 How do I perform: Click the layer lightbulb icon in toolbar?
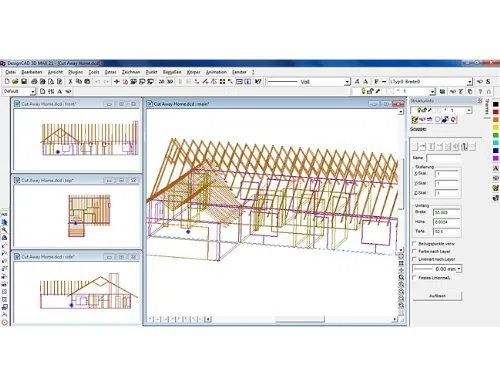pyautogui.click(x=363, y=91)
